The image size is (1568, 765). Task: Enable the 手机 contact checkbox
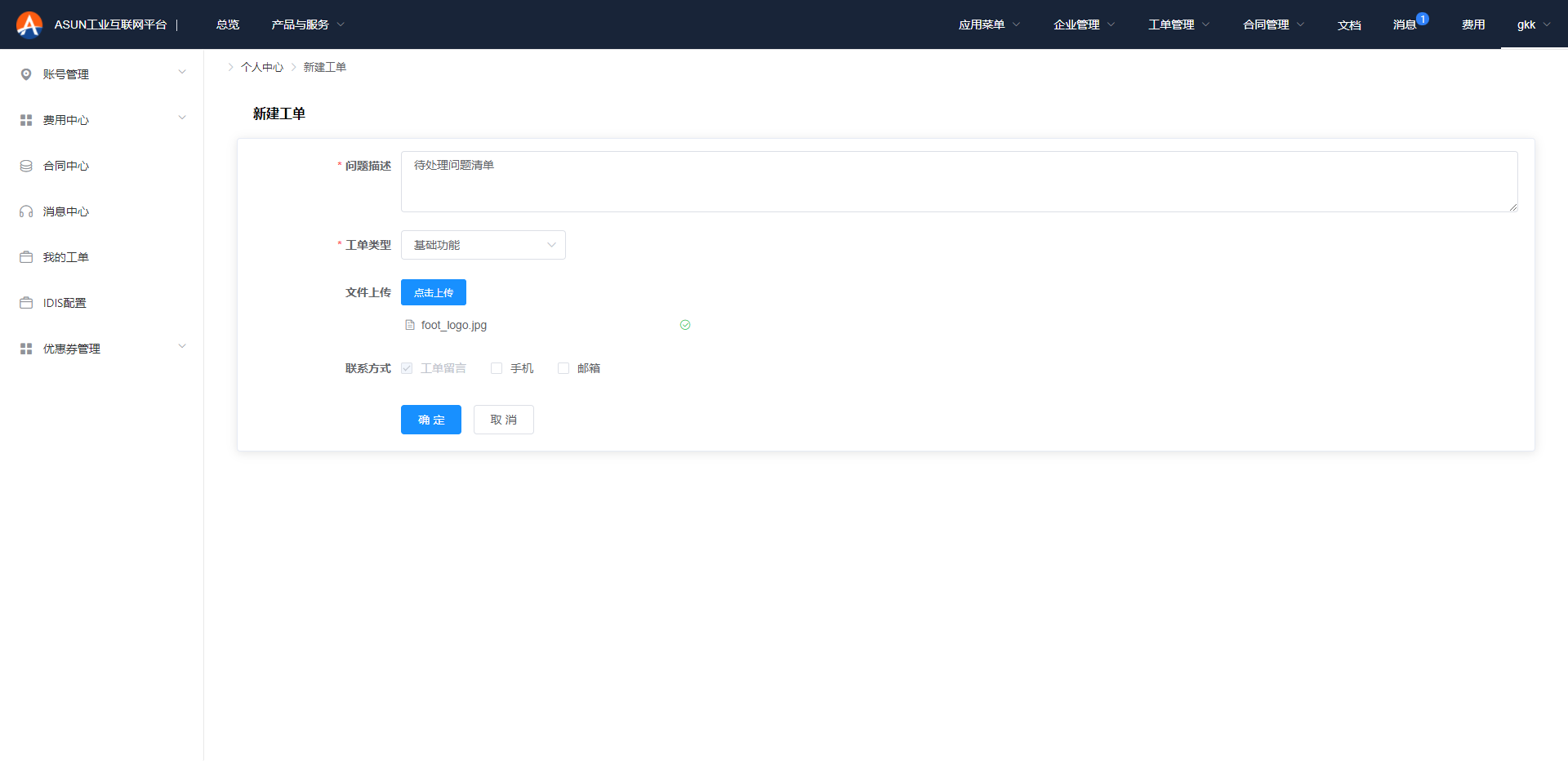coord(497,368)
